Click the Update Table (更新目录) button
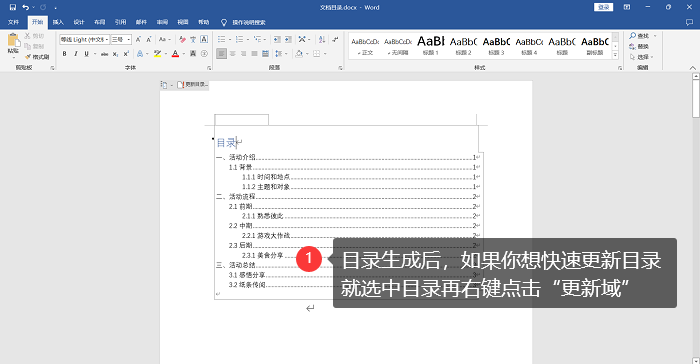 tap(193, 84)
